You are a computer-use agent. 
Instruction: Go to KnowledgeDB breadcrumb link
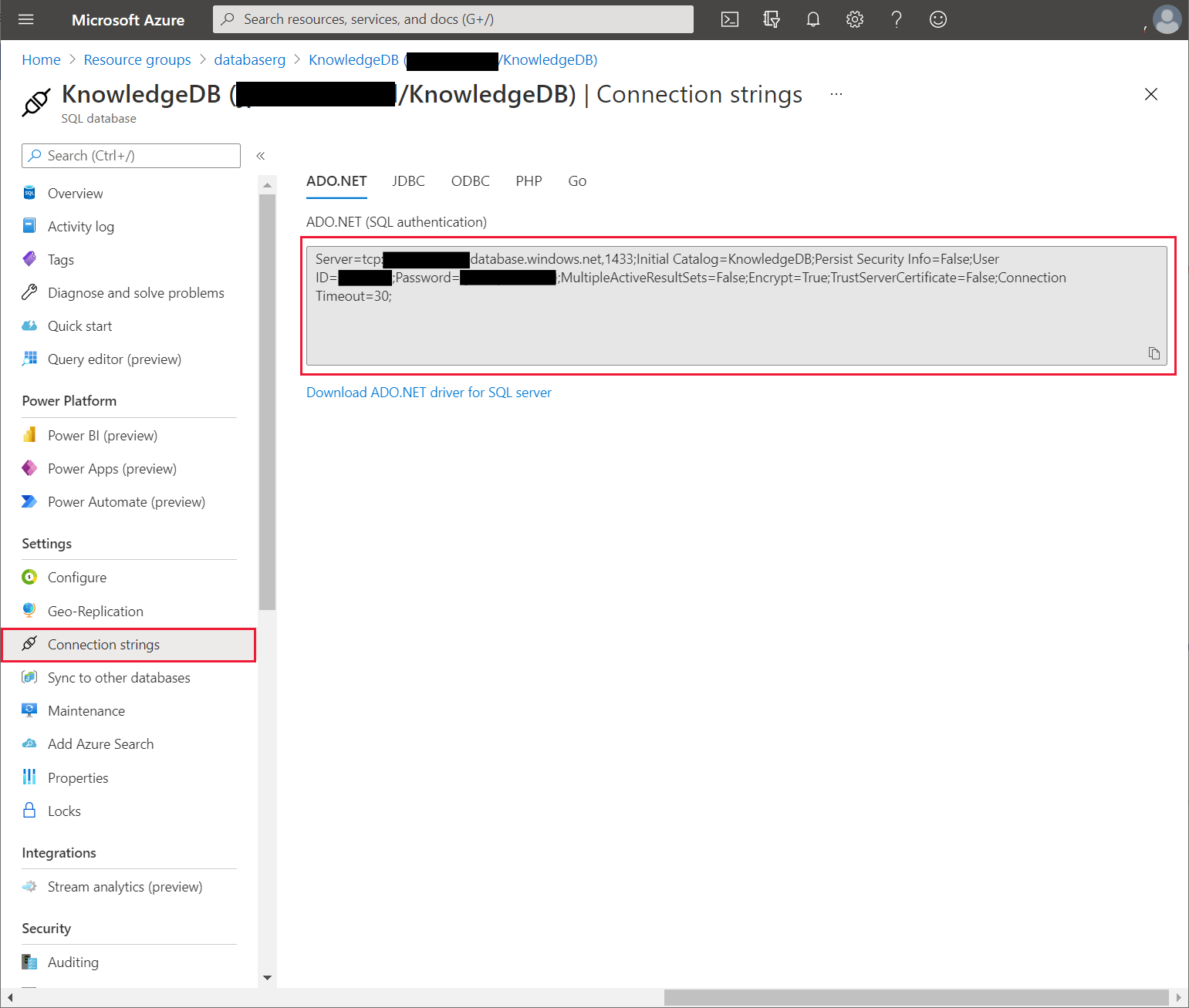coord(453,60)
